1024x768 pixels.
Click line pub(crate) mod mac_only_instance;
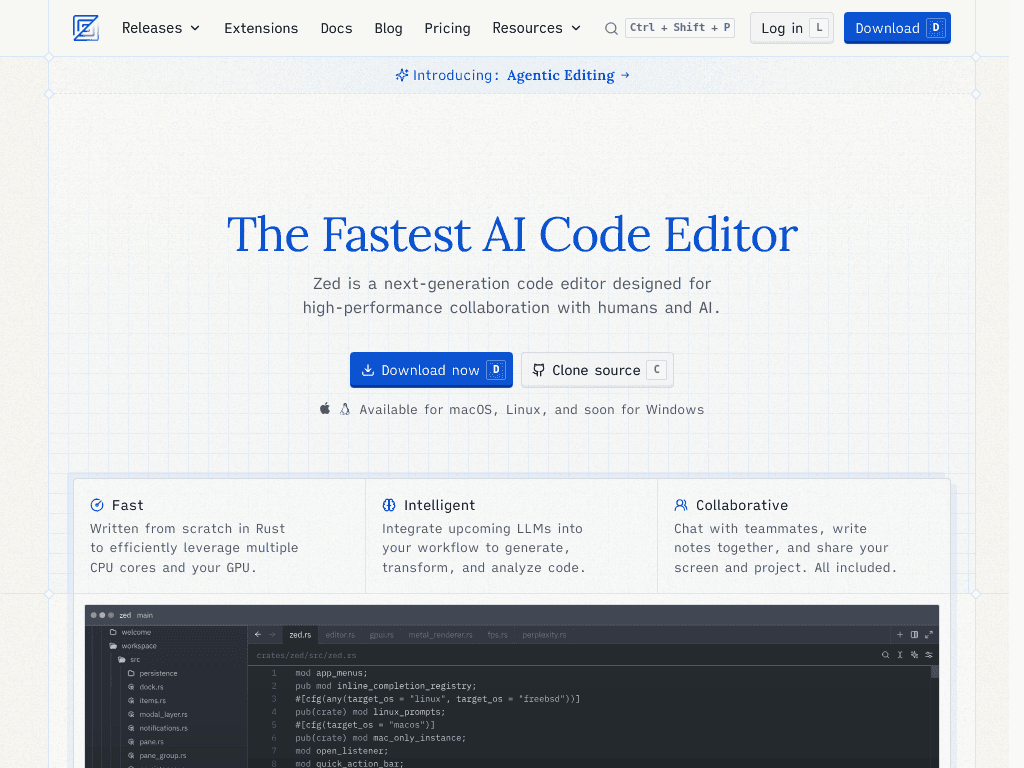(x=380, y=738)
